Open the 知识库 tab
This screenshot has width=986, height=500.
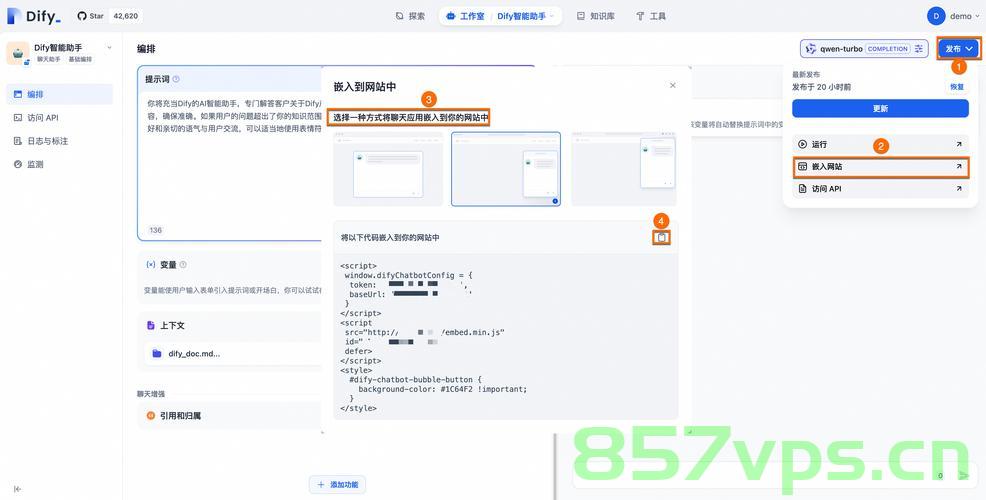pyautogui.click(x=596, y=16)
